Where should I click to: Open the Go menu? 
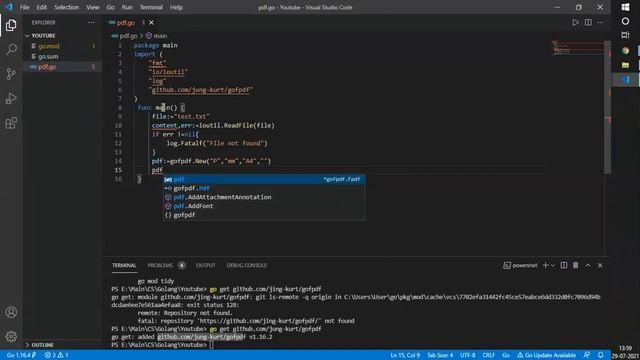click(x=111, y=7)
